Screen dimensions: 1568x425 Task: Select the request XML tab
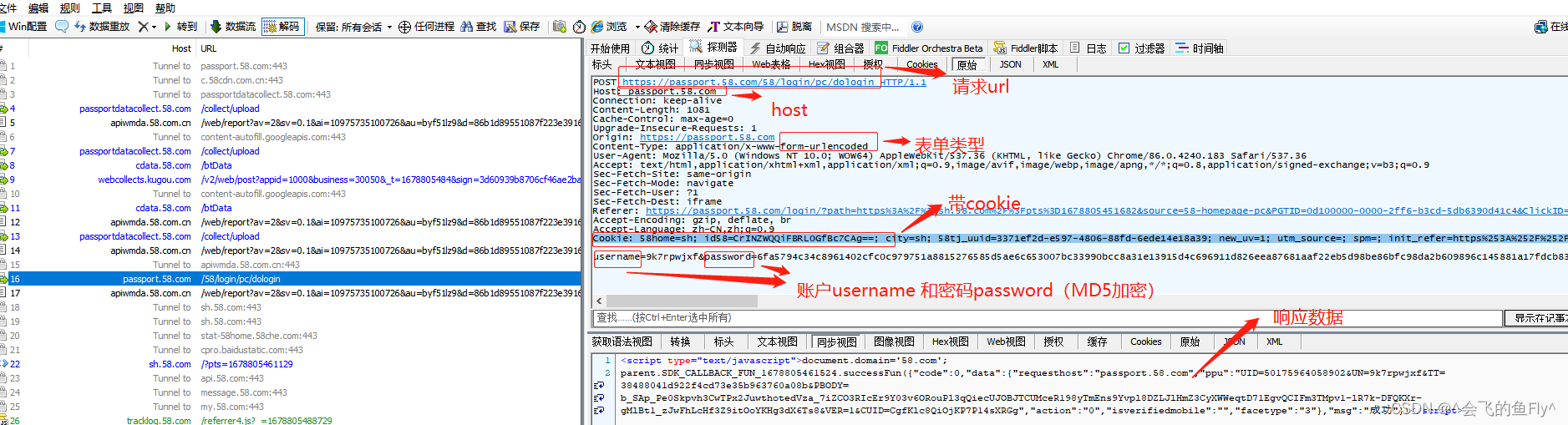coord(1051,64)
